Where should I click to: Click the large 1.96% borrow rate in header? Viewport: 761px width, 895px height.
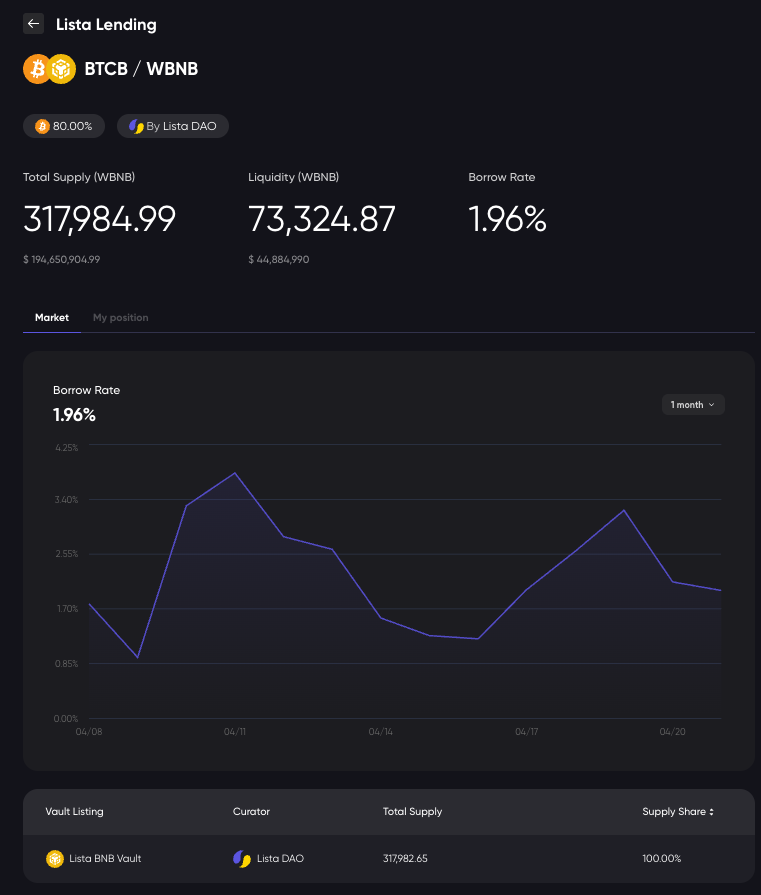[508, 219]
